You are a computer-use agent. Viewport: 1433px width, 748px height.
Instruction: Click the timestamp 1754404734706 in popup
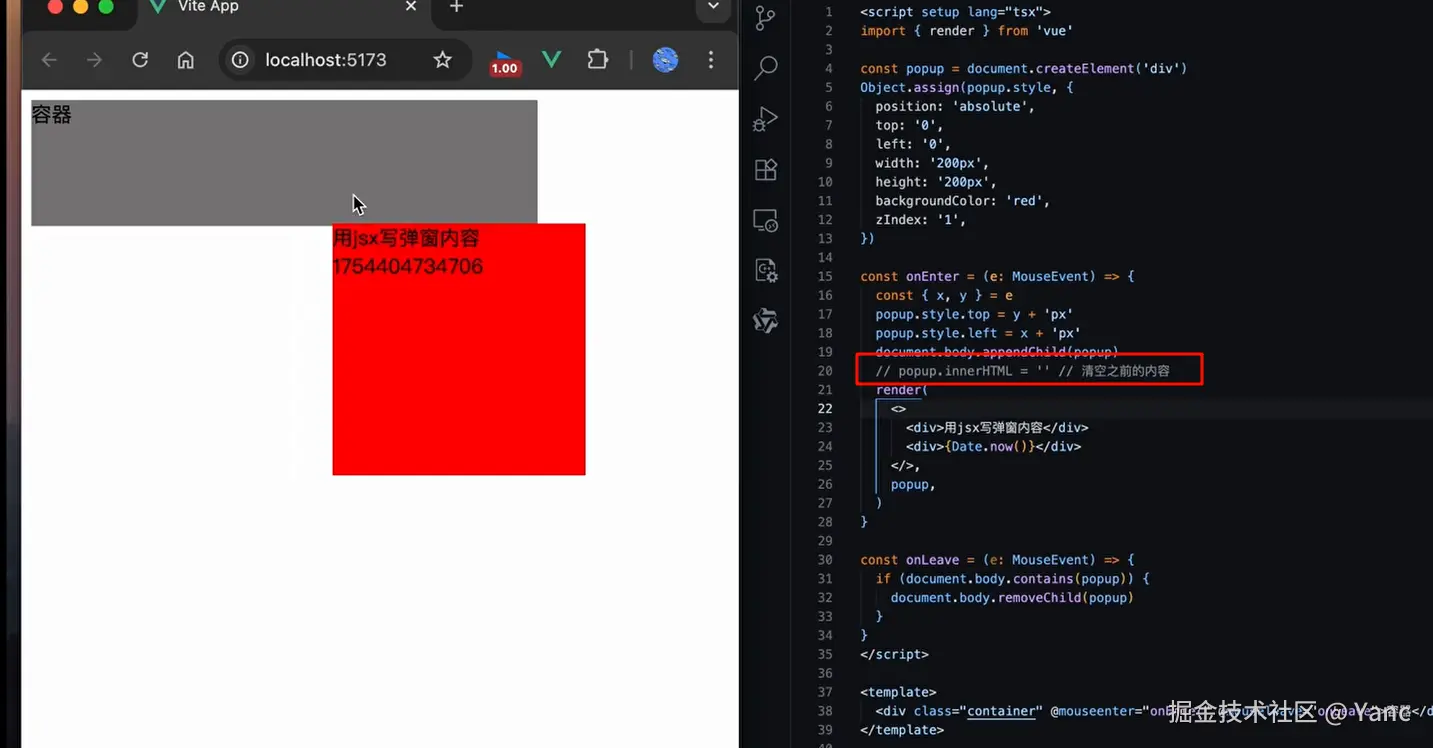click(408, 267)
